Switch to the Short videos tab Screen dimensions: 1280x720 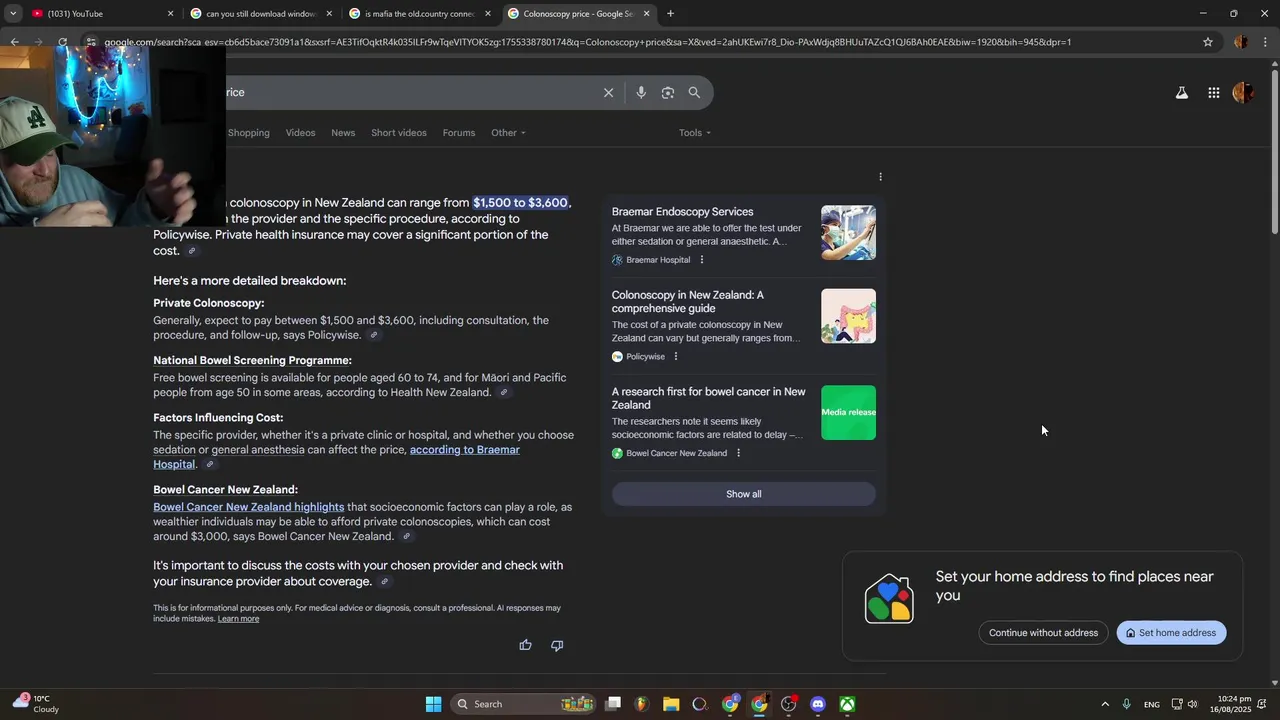[399, 133]
